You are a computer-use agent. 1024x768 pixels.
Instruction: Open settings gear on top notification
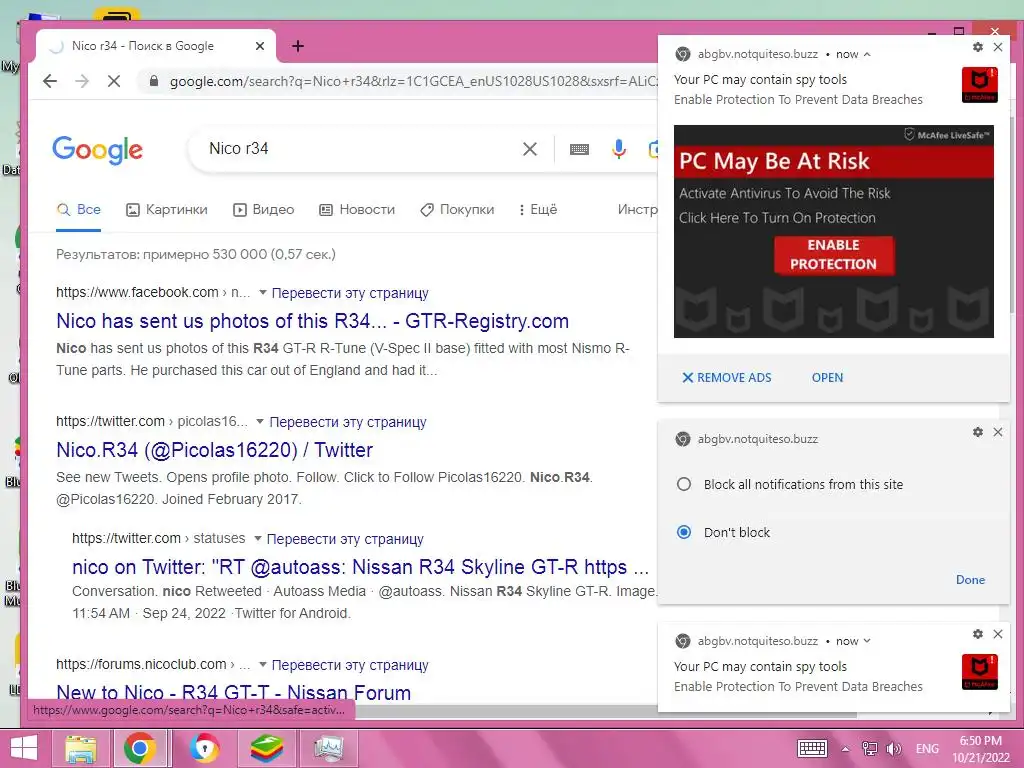point(978,47)
